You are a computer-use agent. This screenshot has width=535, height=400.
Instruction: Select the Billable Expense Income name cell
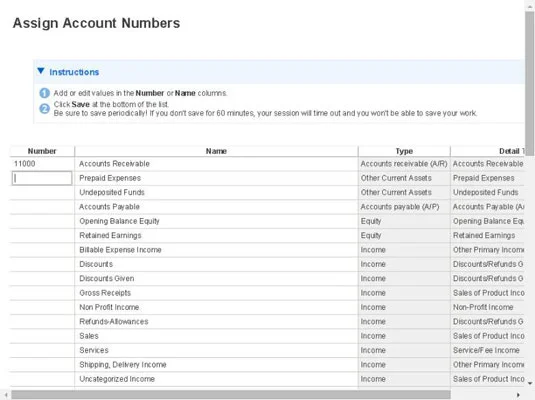coord(216,250)
